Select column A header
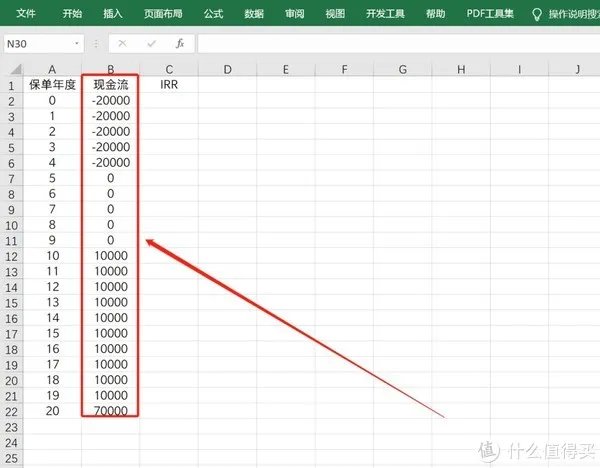The image size is (600, 468). coord(52,69)
